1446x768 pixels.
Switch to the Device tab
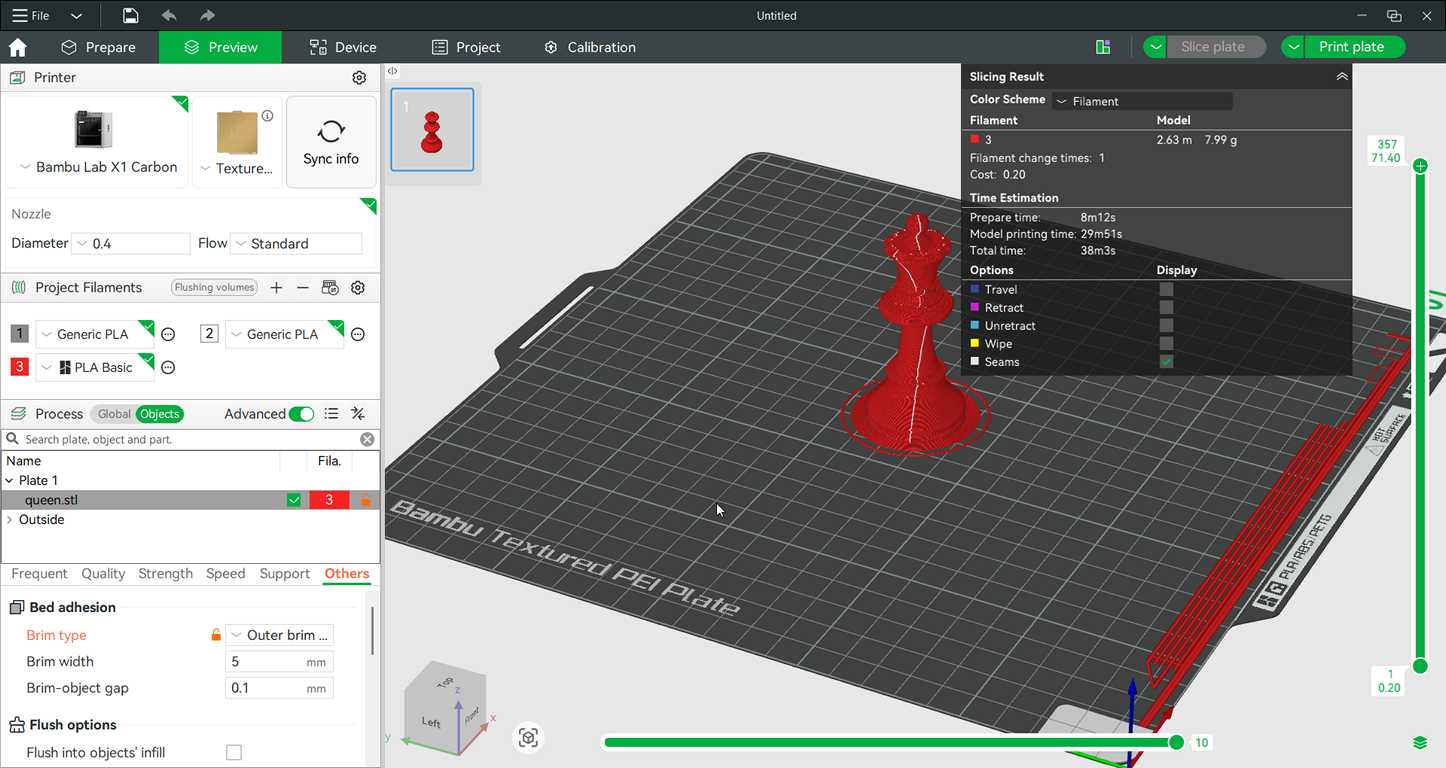click(x=343, y=47)
